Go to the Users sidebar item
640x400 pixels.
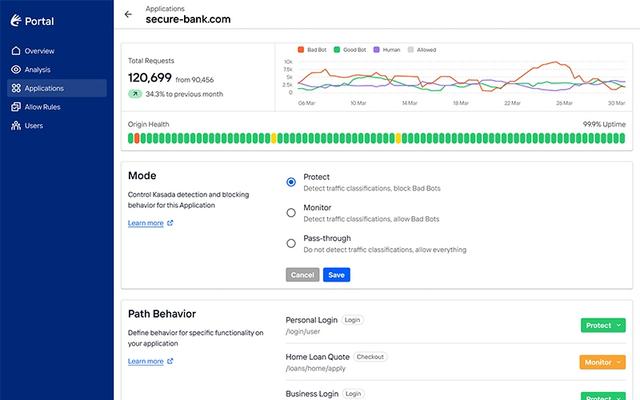click(x=35, y=126)
